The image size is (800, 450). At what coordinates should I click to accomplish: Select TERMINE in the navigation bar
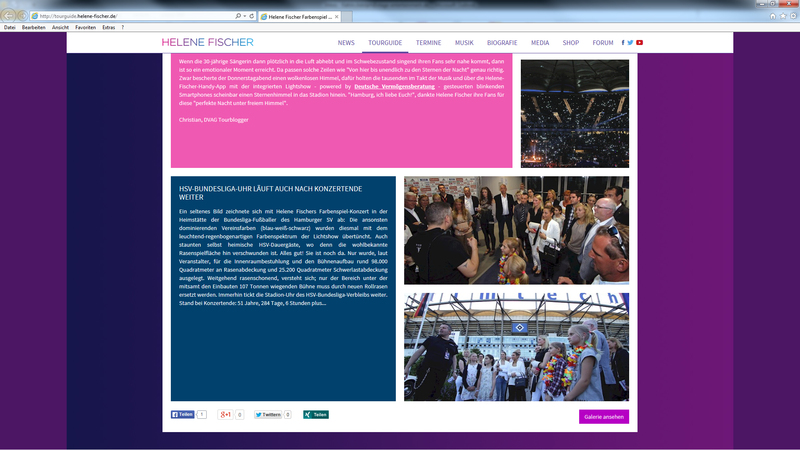pos(428,43)
